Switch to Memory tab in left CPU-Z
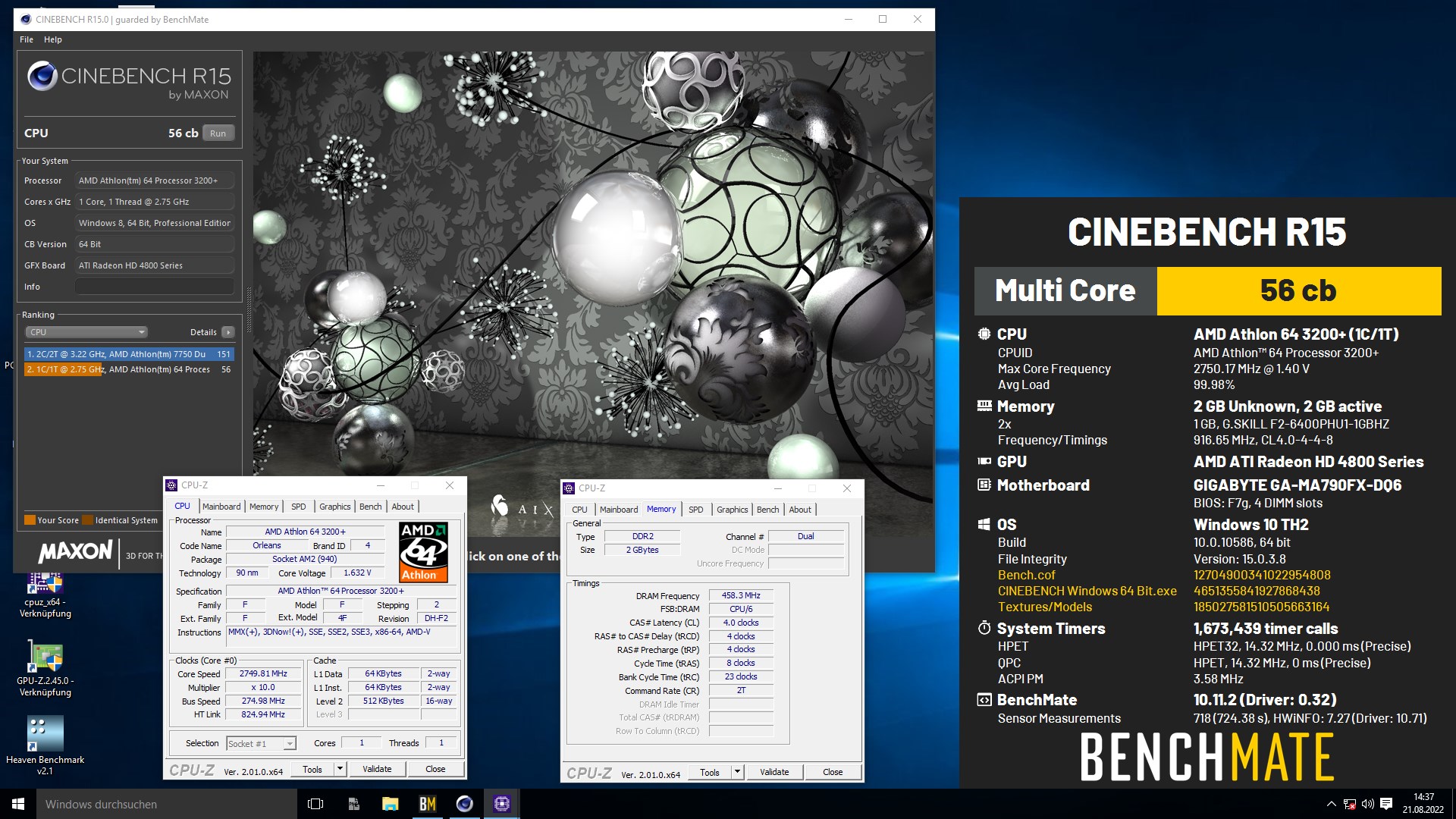This screenshot has height=819, width=1456. (264, 507)
